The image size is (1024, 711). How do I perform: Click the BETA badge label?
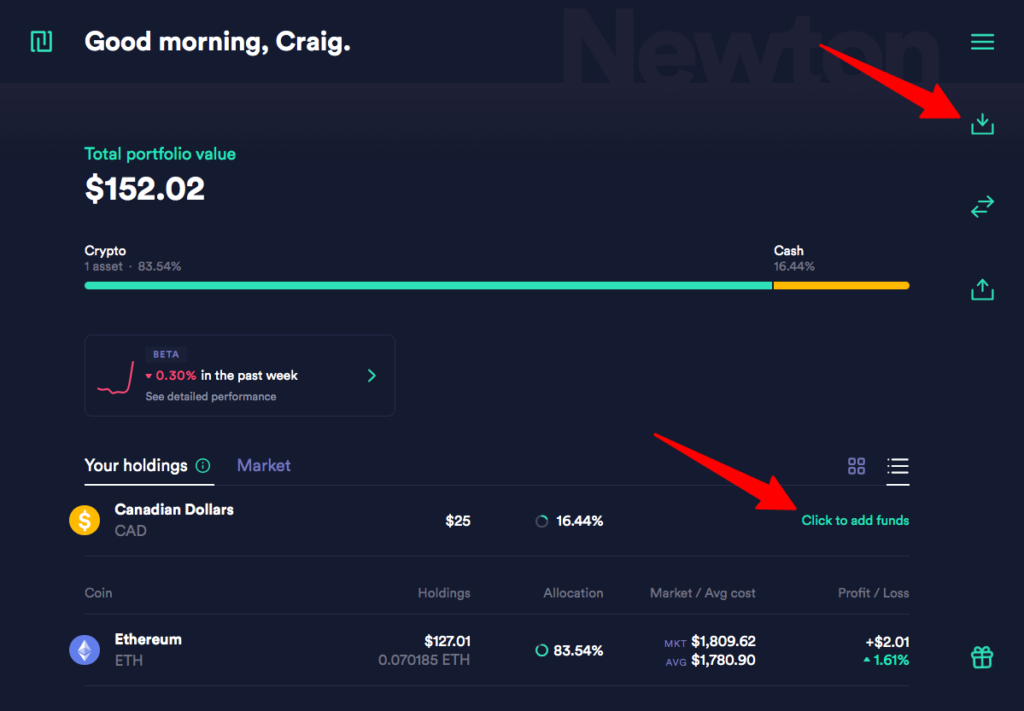coord(166,354)
